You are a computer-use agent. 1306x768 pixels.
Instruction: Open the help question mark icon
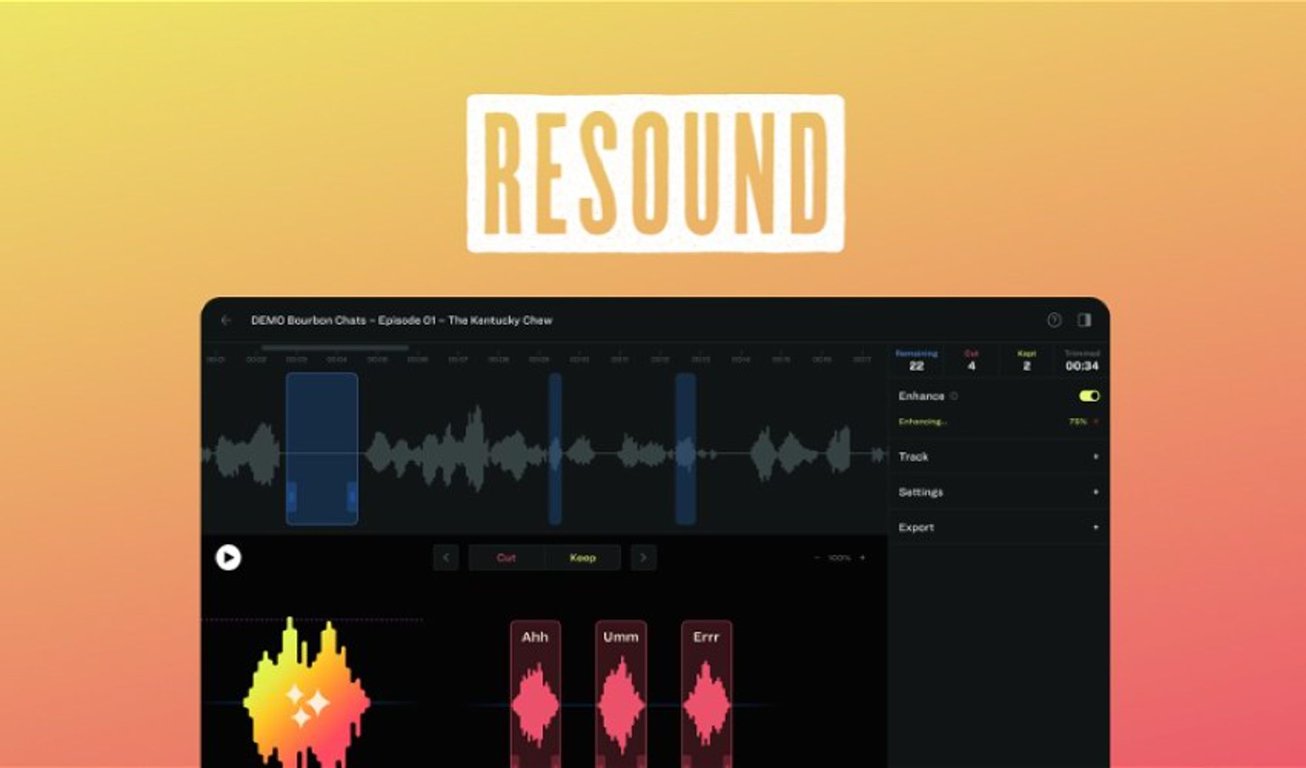(x=1054, y=320)
